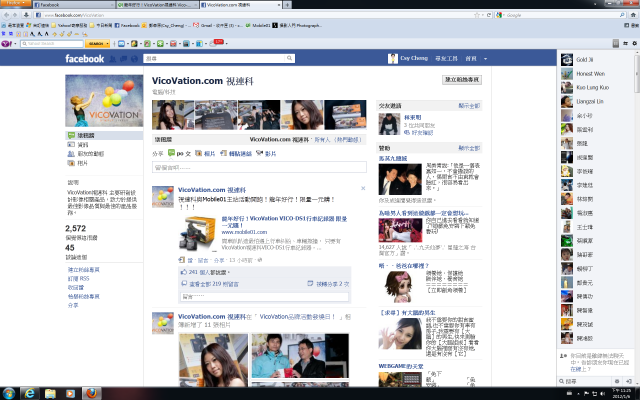Open the www.mobile01.com link
Image resolution: width=640 pixels, height=400 pixels.
[x=244, y=232]
